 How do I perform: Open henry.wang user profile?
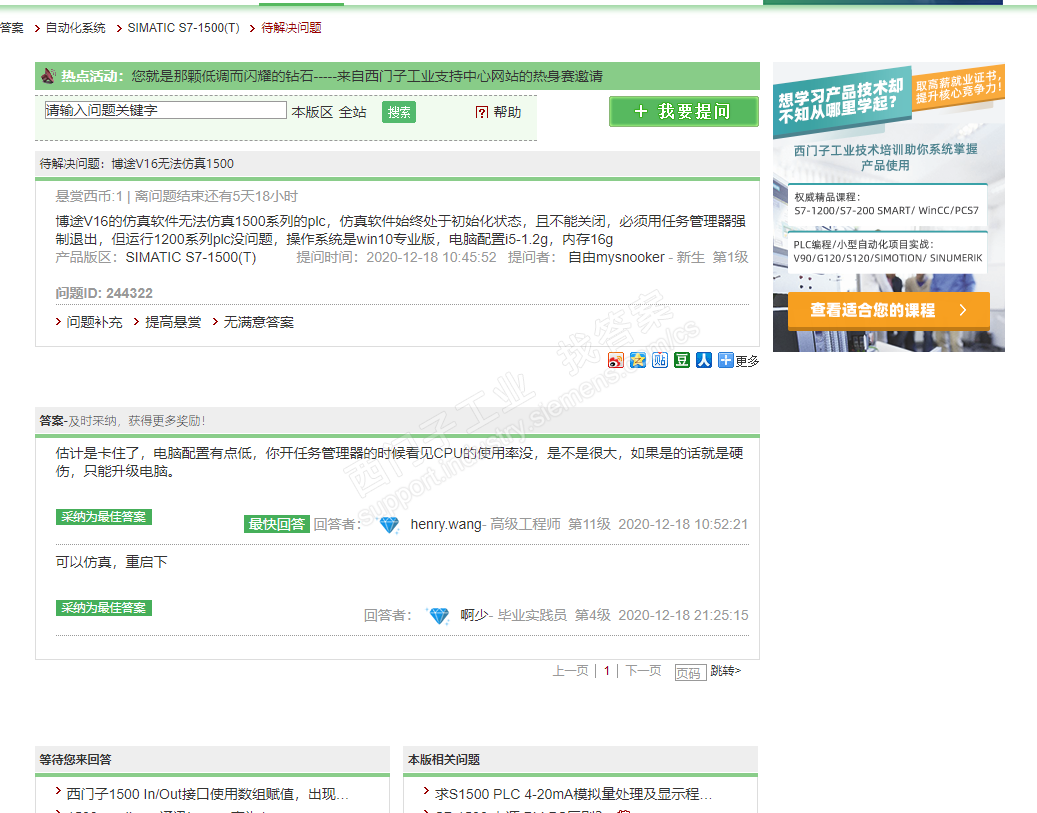[446, 525]
